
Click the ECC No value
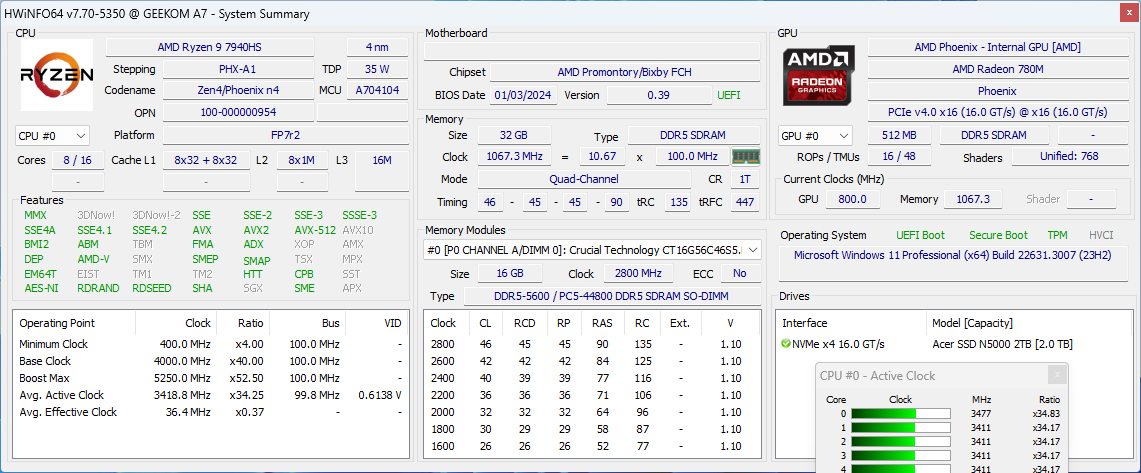(740, 274)
